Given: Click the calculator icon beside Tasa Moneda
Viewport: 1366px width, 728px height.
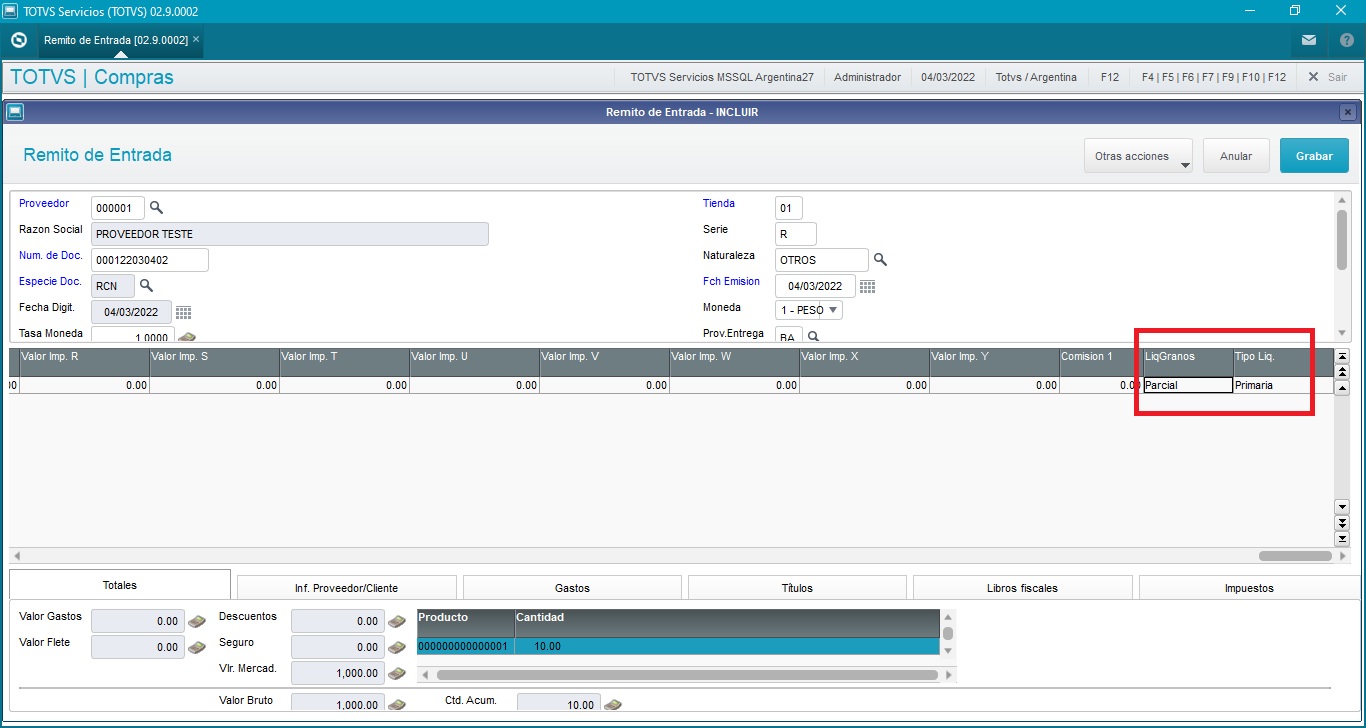Looking at the screenshot, I should tap(187, 338).
